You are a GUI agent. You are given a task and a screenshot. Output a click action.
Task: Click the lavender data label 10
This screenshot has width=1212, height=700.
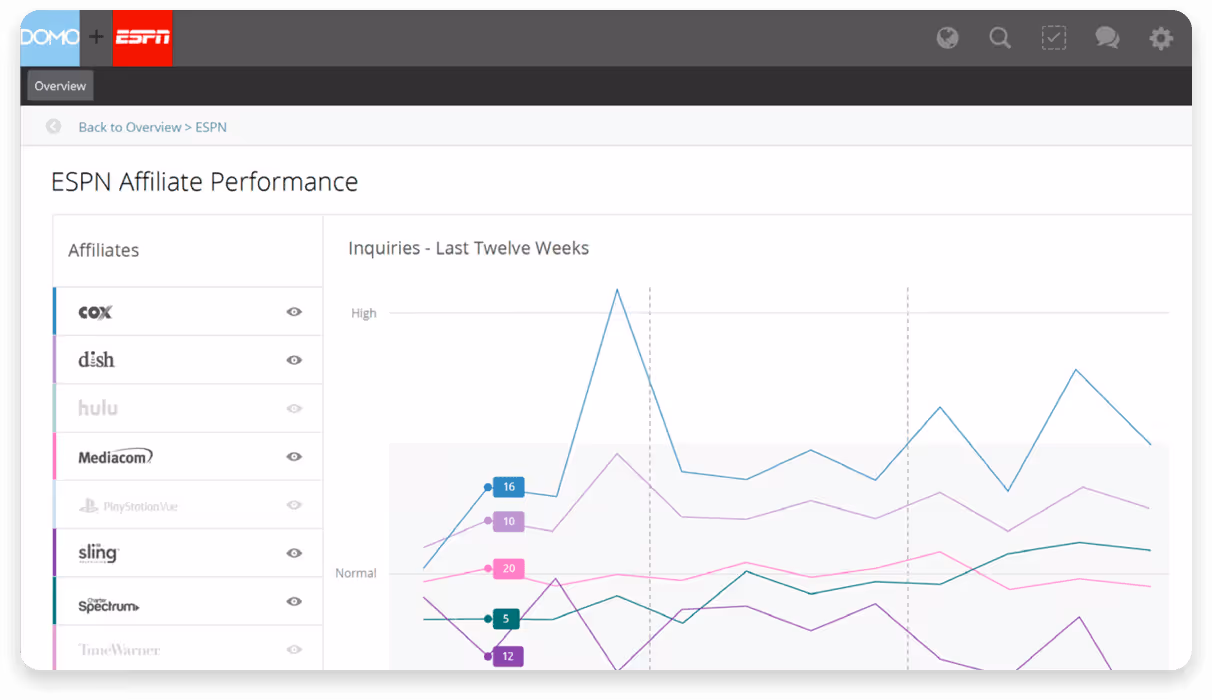(509, 521)
